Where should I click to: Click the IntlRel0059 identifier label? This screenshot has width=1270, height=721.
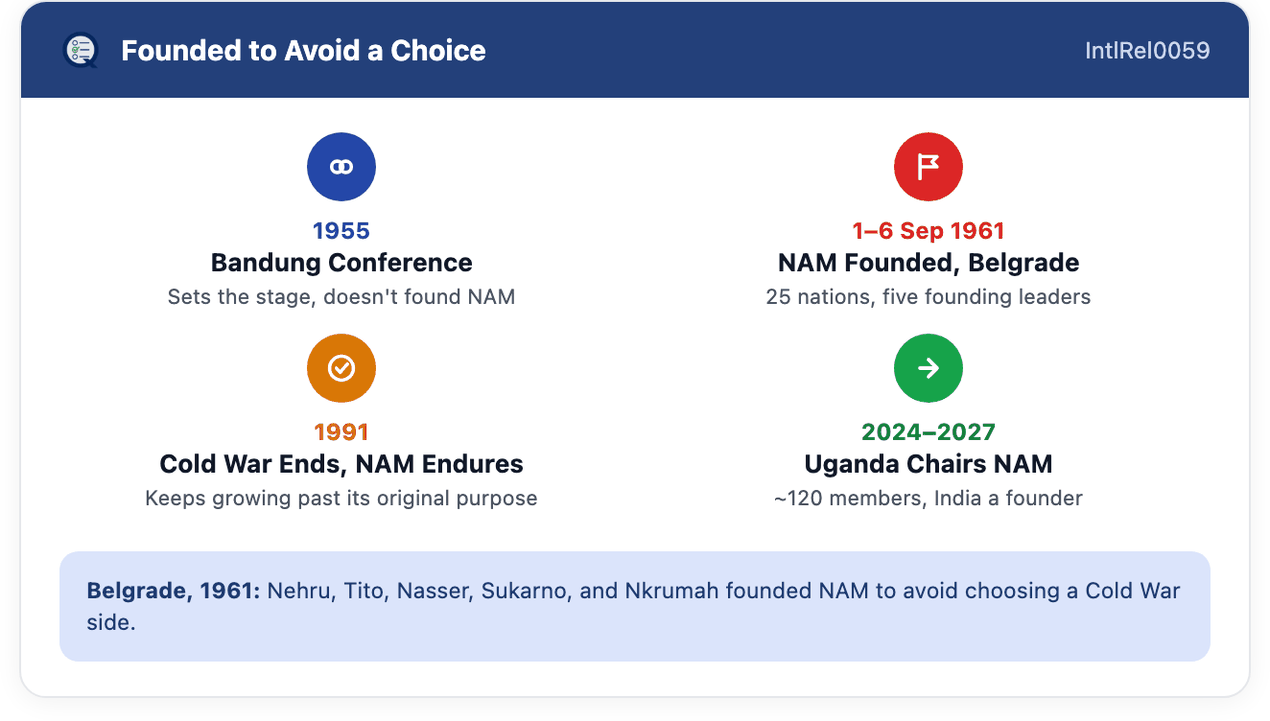point(1147,50)
